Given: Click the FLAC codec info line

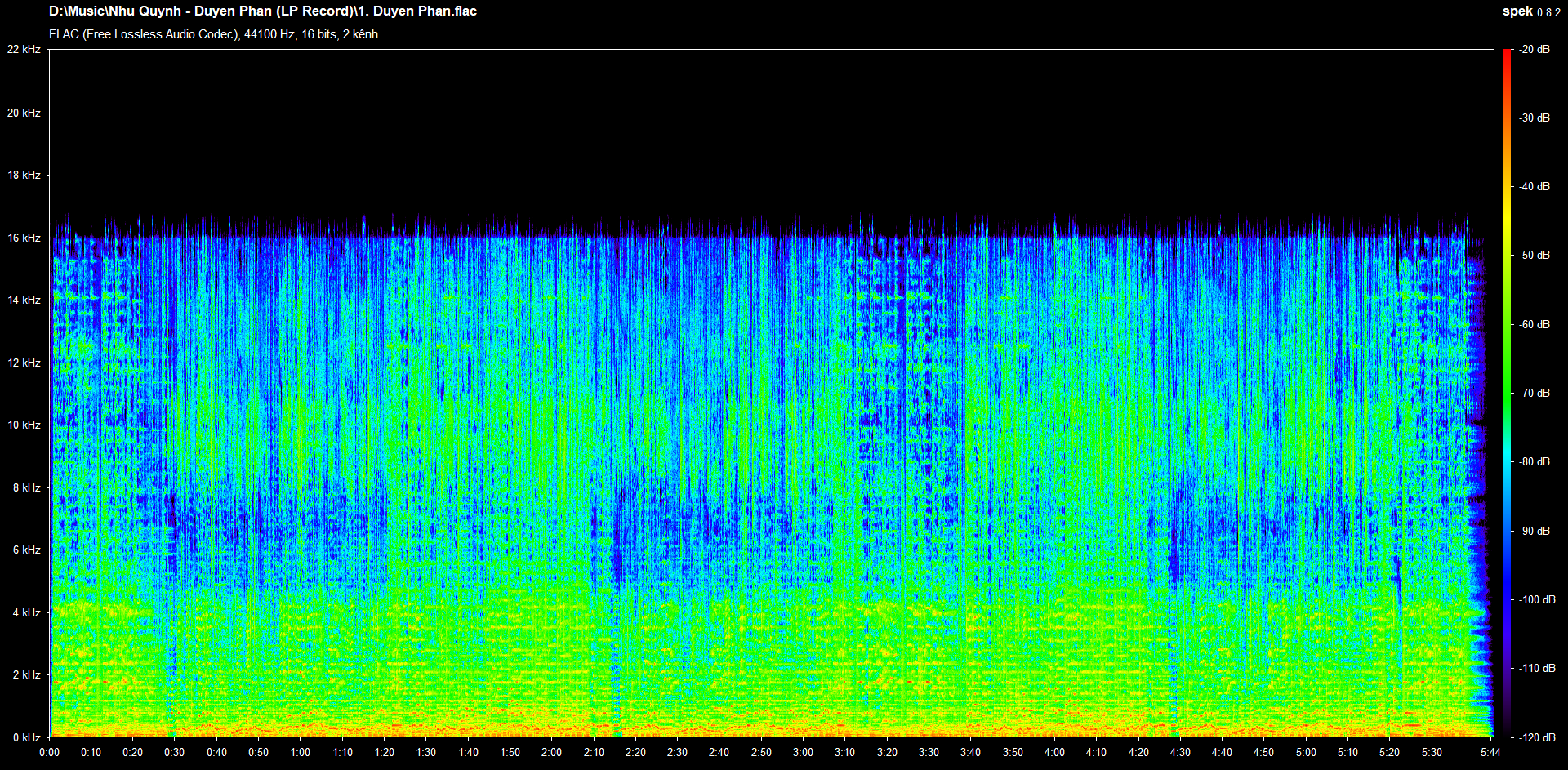Looking at the screenshot, I should click(213, 34).
